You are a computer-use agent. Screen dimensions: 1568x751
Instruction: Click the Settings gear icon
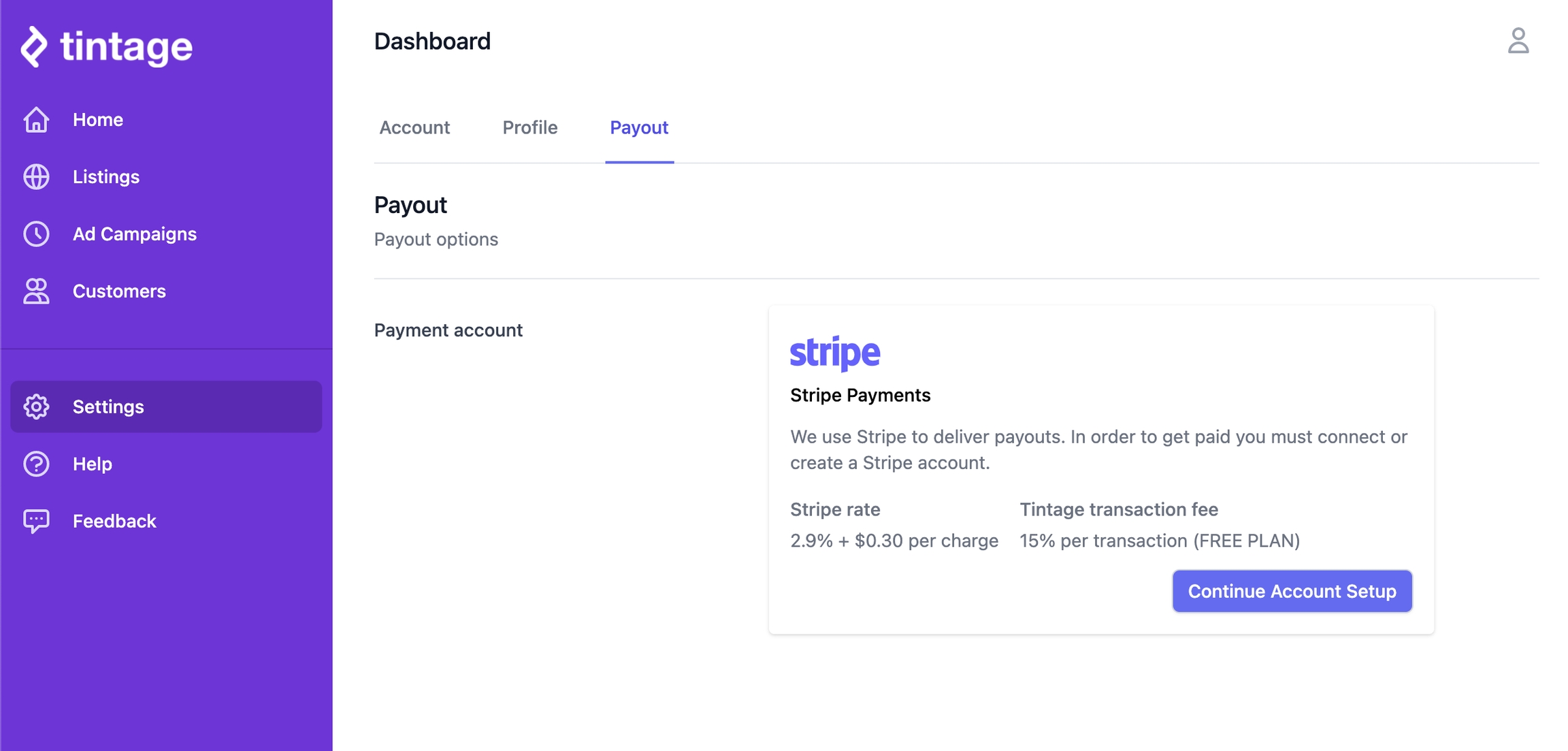coord(36,406)
